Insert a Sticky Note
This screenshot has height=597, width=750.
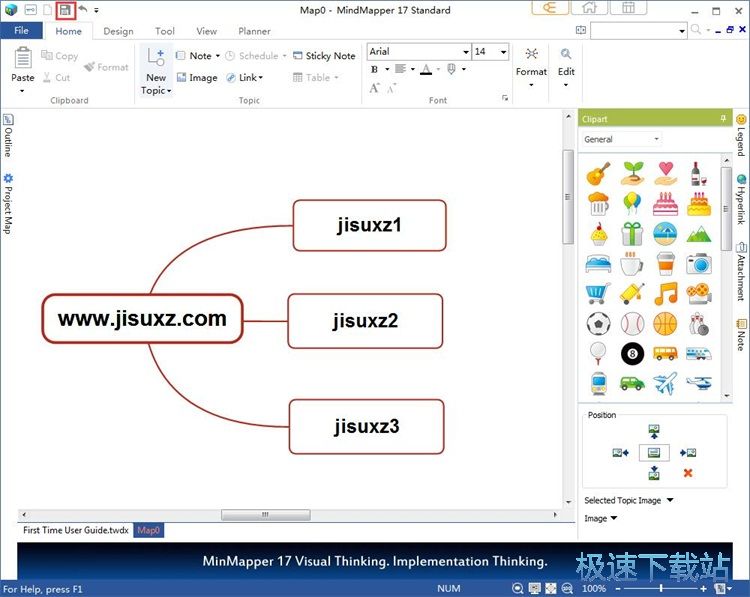pyautogui.click(x=324, y=56)
